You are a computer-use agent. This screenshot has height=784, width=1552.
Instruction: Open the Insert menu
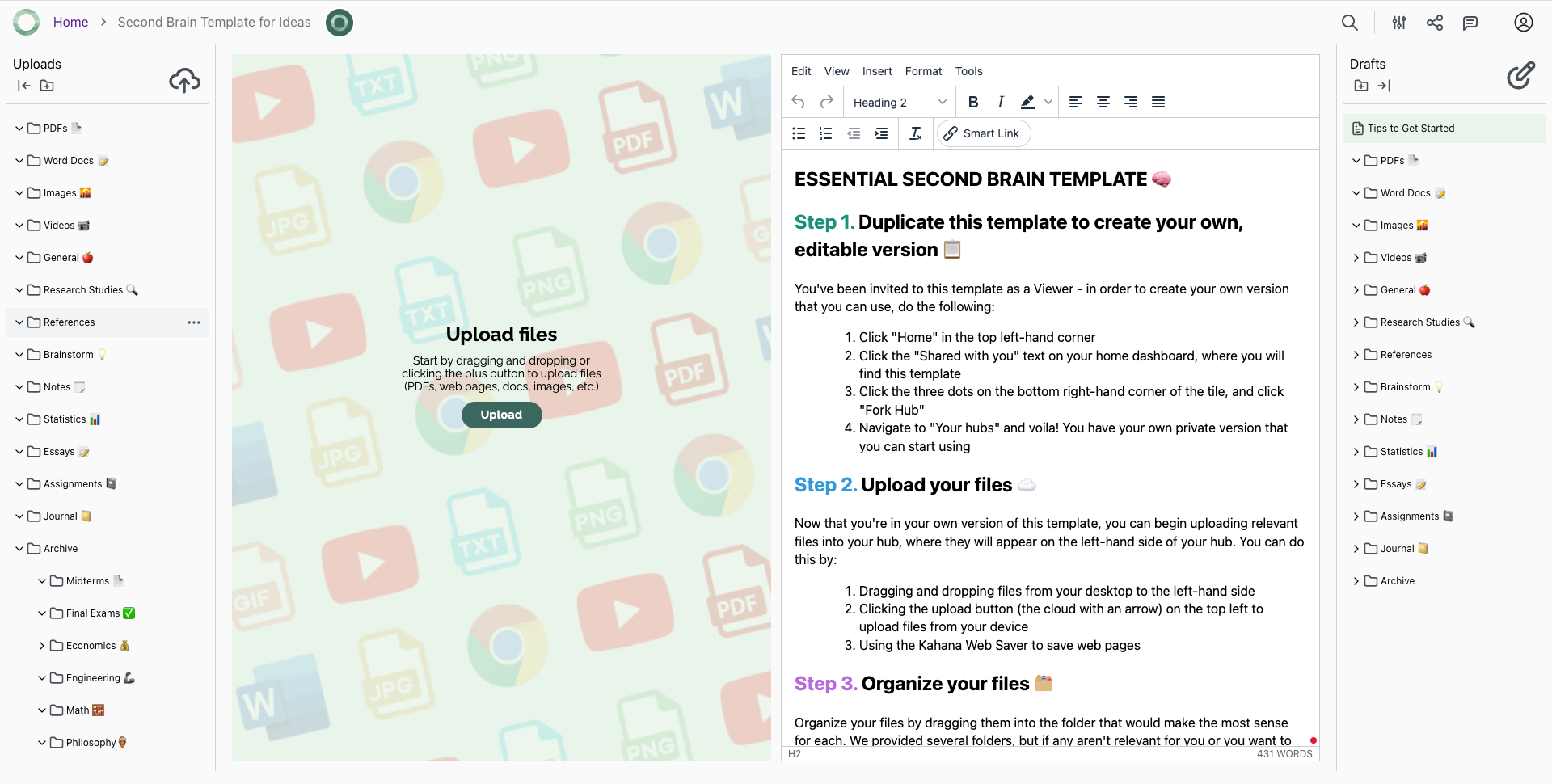[877, 71]
